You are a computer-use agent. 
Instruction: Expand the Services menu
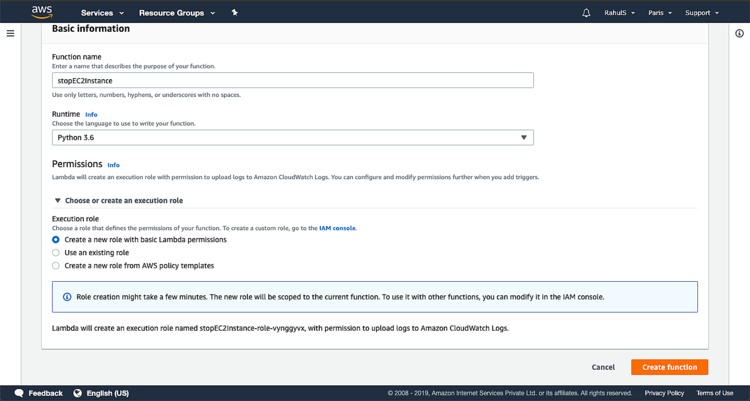coord(102,13)
